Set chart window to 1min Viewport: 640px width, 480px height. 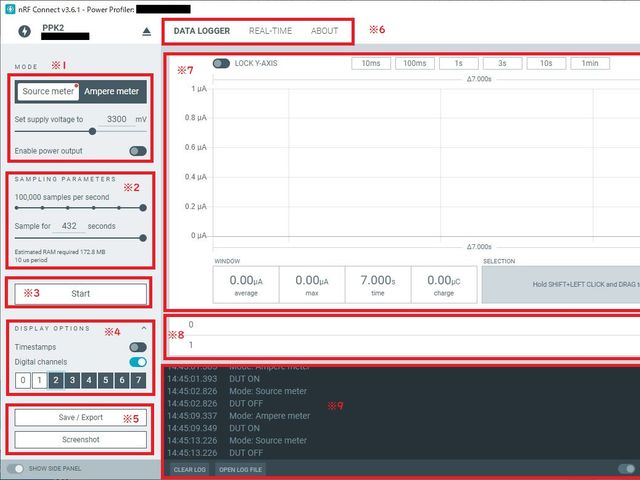(590, 63)
